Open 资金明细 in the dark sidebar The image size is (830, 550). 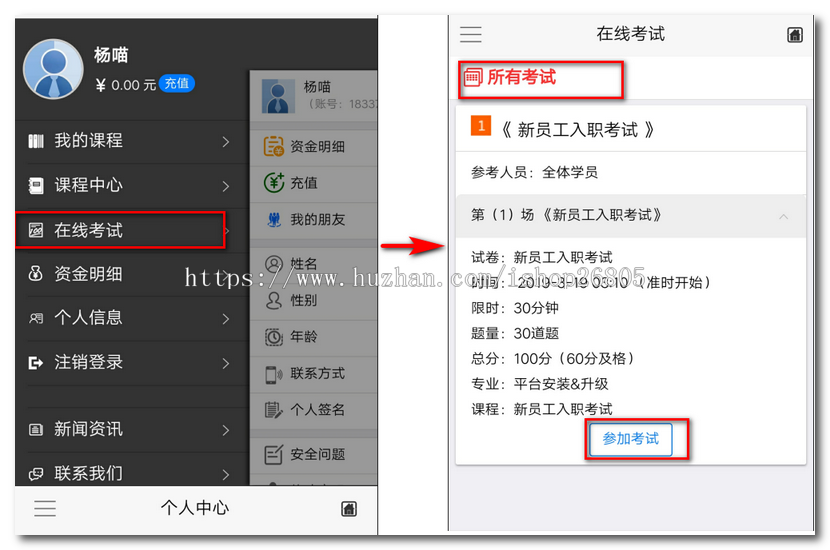coord(132,274)
